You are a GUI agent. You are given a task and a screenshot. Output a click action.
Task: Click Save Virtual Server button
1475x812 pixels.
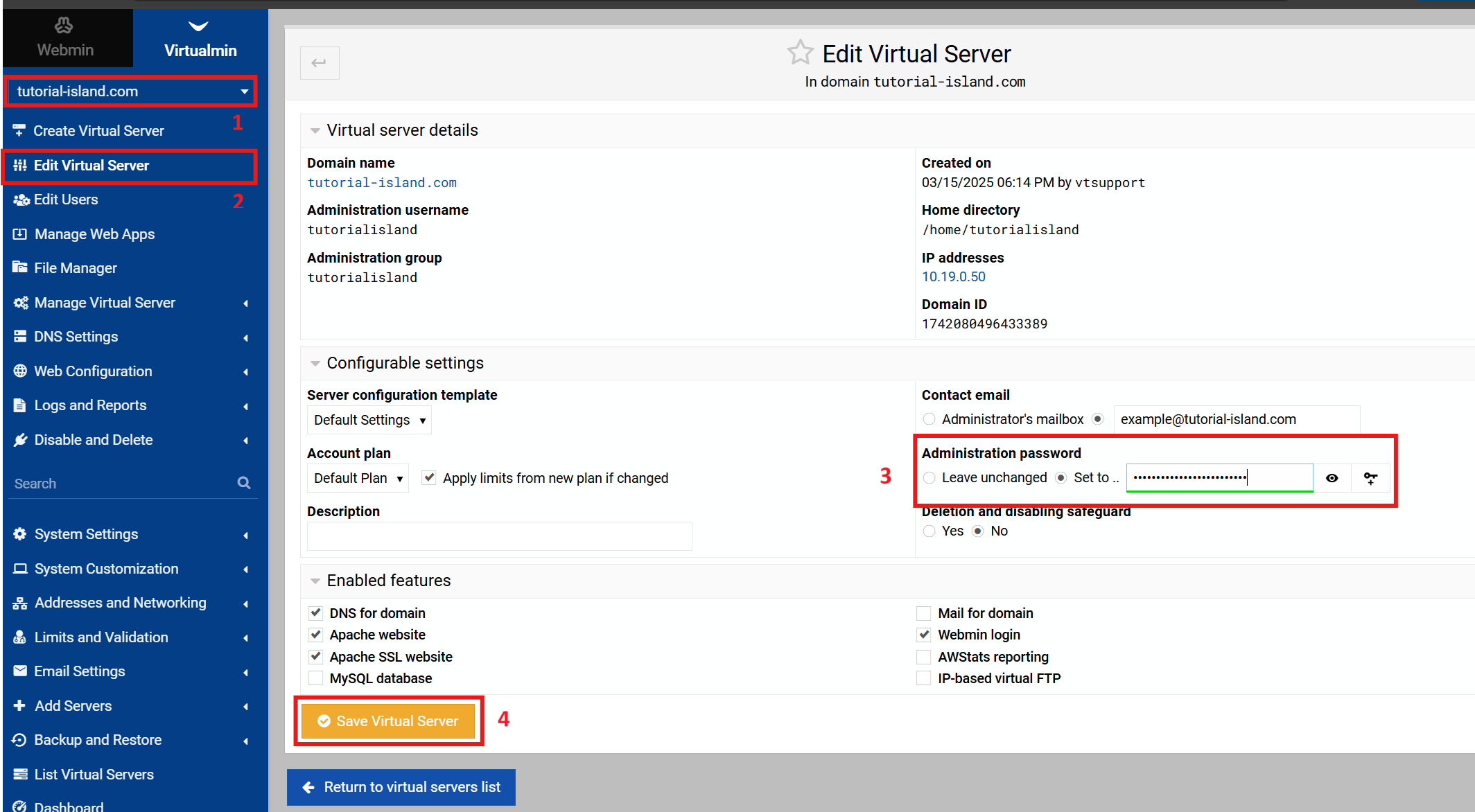point(388,721)
